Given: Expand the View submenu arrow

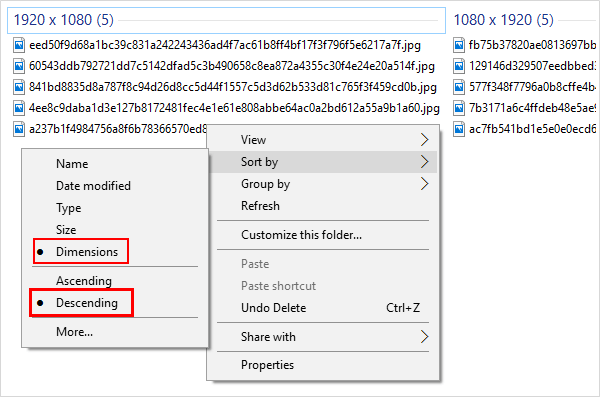Looking at the screenshot, I should click(424, 140).
